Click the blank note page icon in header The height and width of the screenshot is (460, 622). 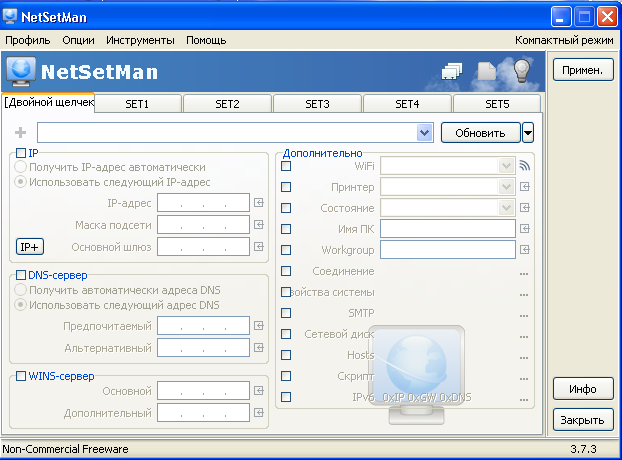[x=487, y=71]
